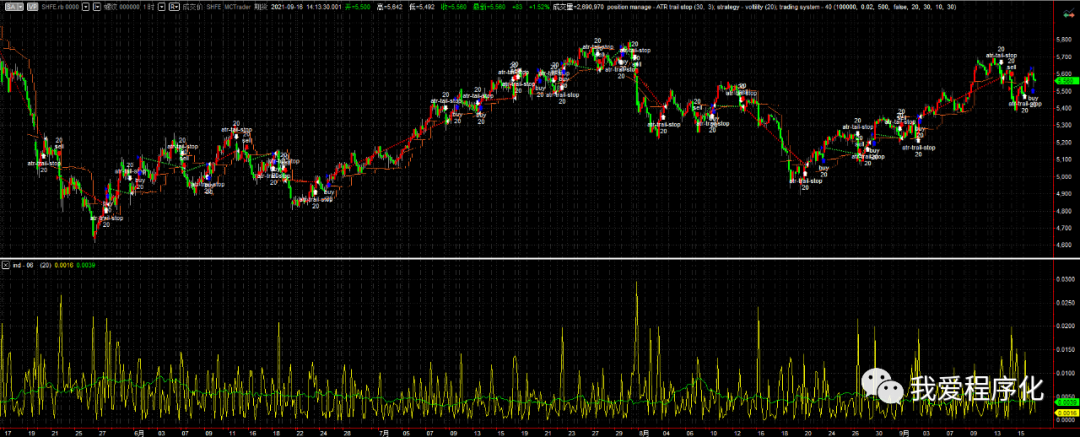
Task: Click the green indicator value 0.0039 in the subchart header
Action: coord(85,265)
